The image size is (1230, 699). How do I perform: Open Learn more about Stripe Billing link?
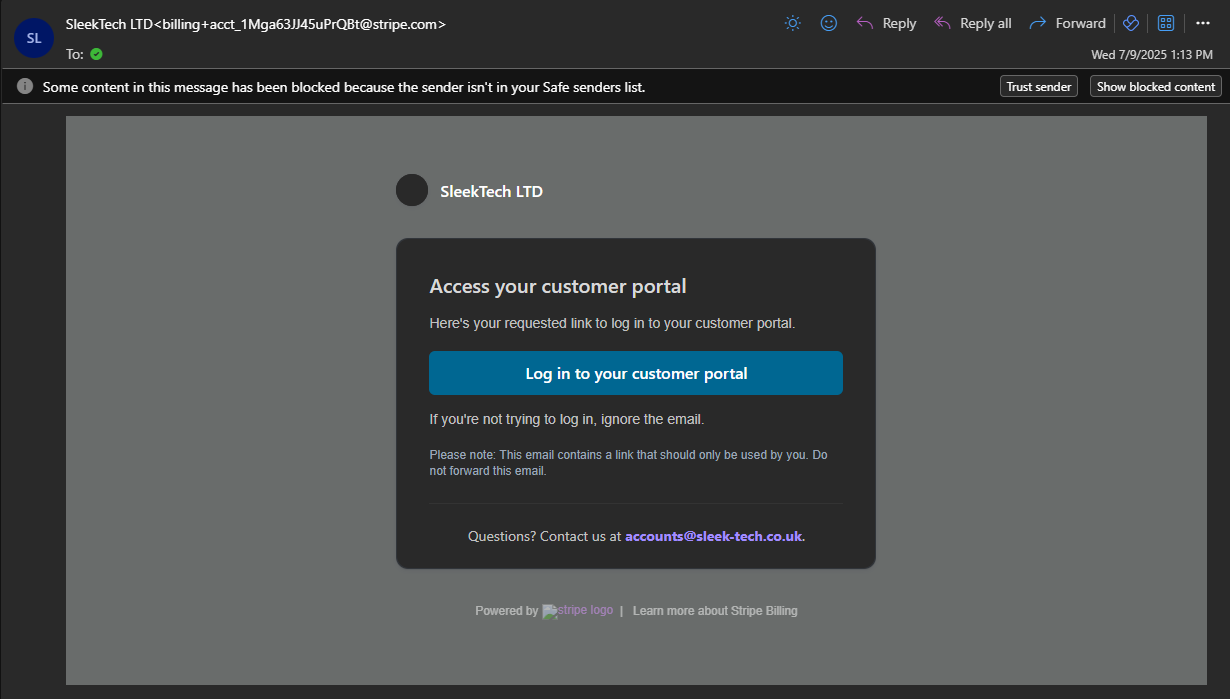[x=715, y=611]
